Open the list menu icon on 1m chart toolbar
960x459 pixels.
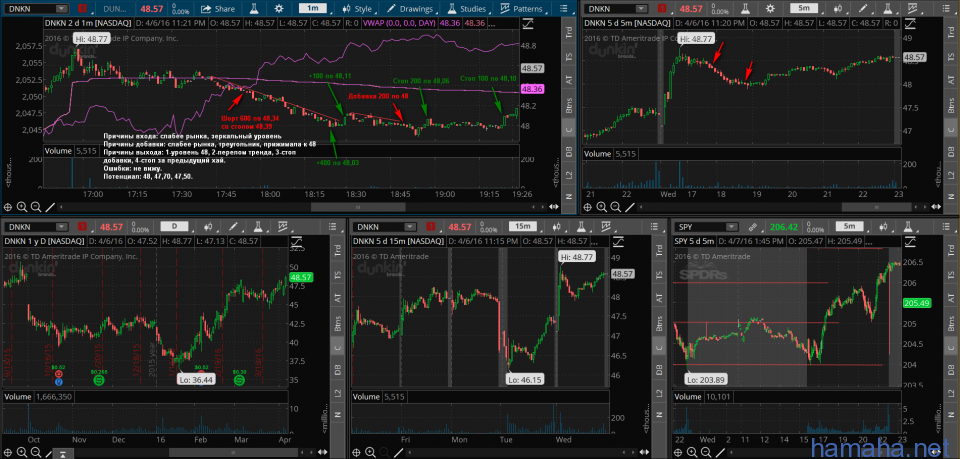click(x=563, y=9)
